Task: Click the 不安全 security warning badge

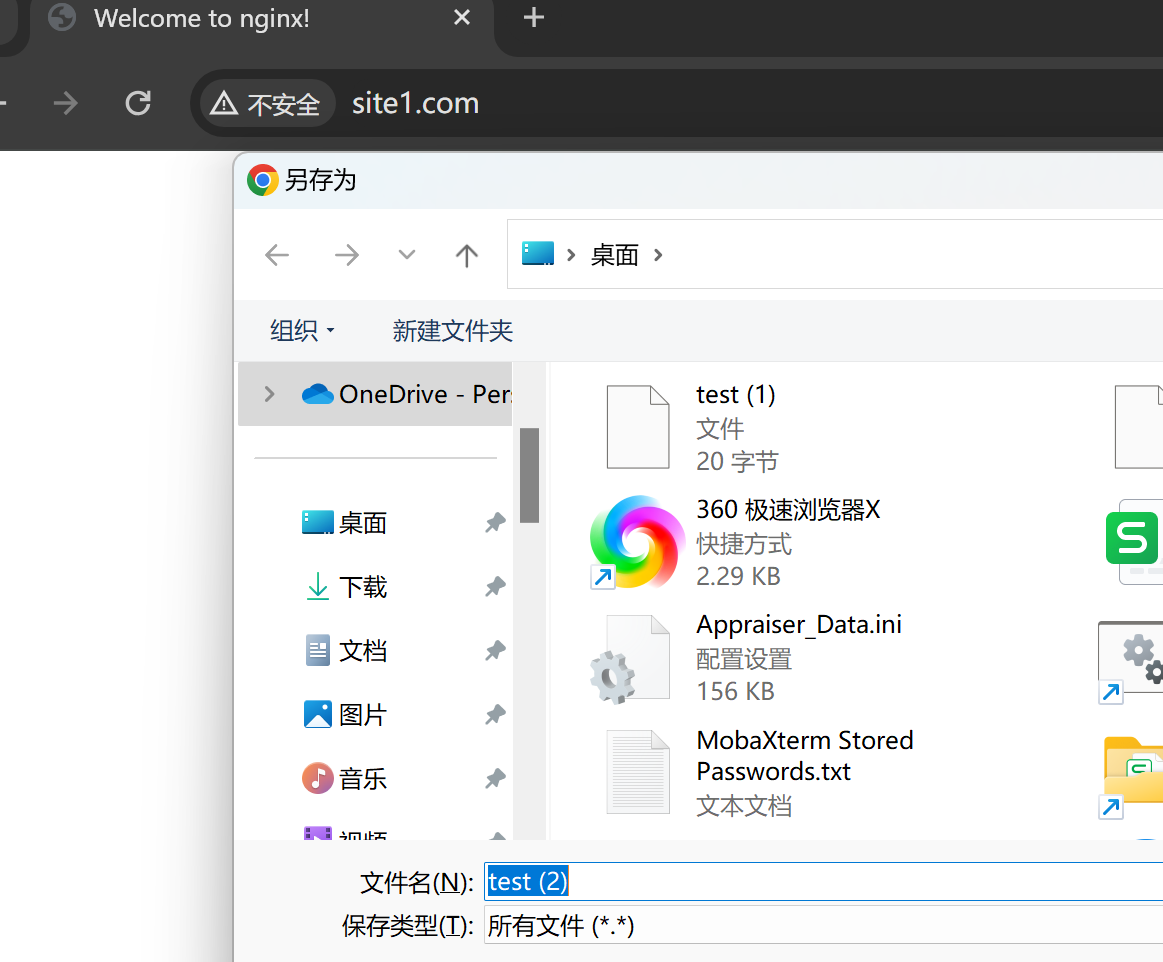Action: tap(267, 104)
